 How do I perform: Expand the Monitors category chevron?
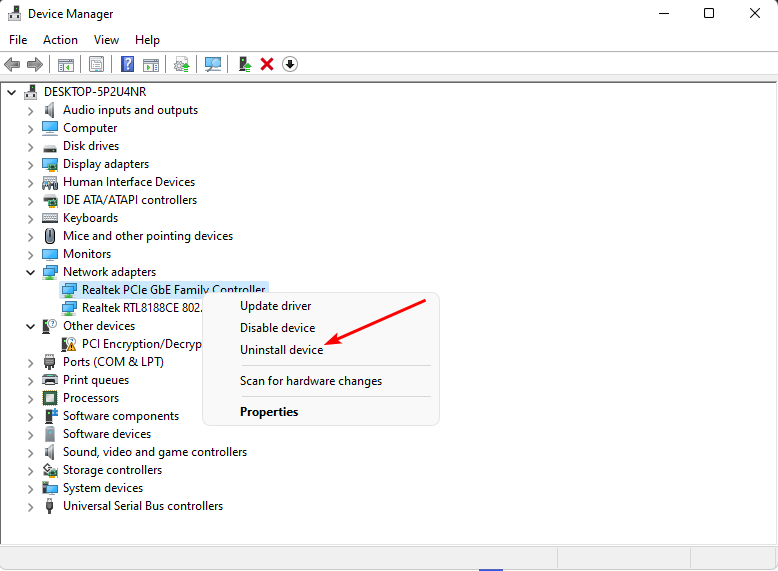click(30, 254)
